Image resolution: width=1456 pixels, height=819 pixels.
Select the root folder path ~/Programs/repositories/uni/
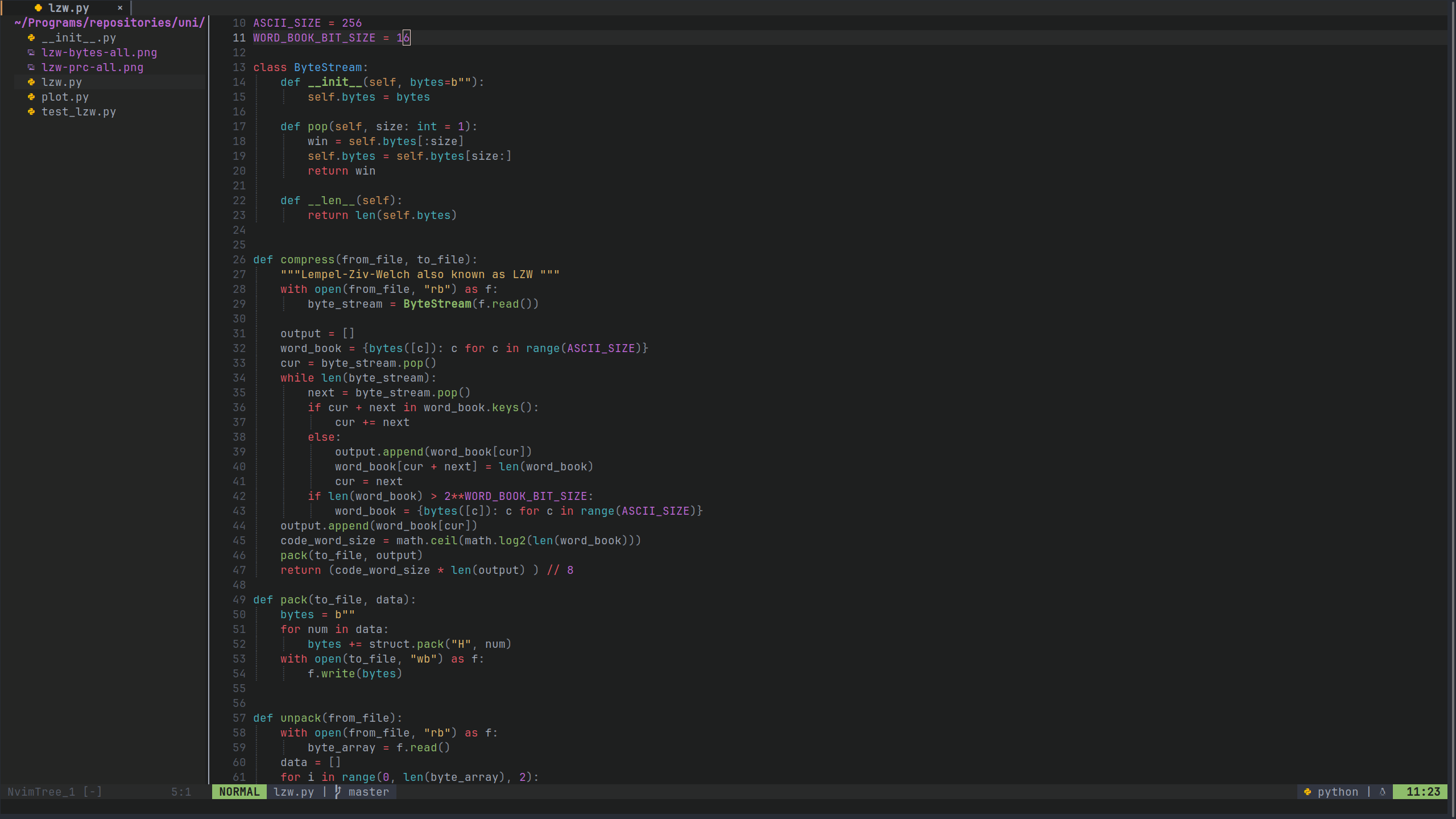[109, 23]
